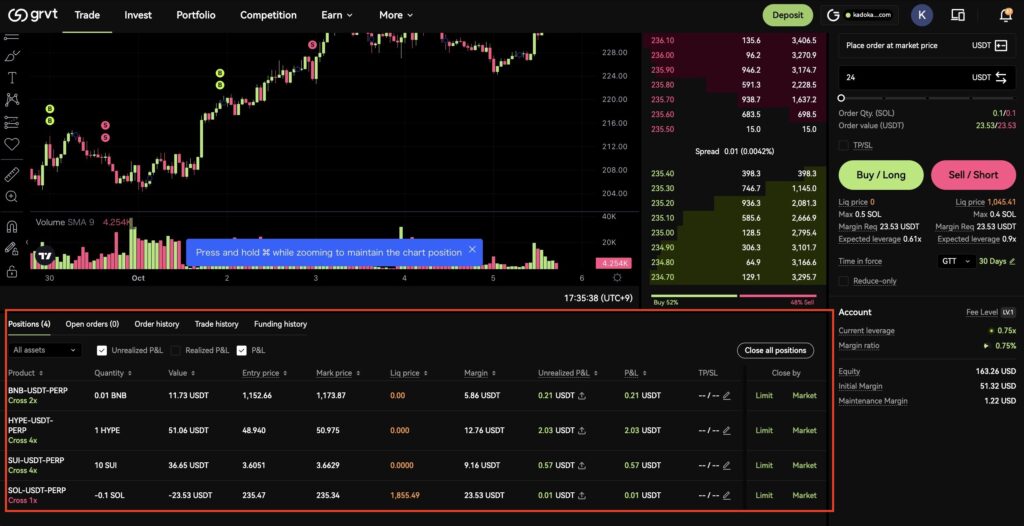Expand the Earn menu in top navigation
Viewport: 1024px width, 526px height.
337,15
